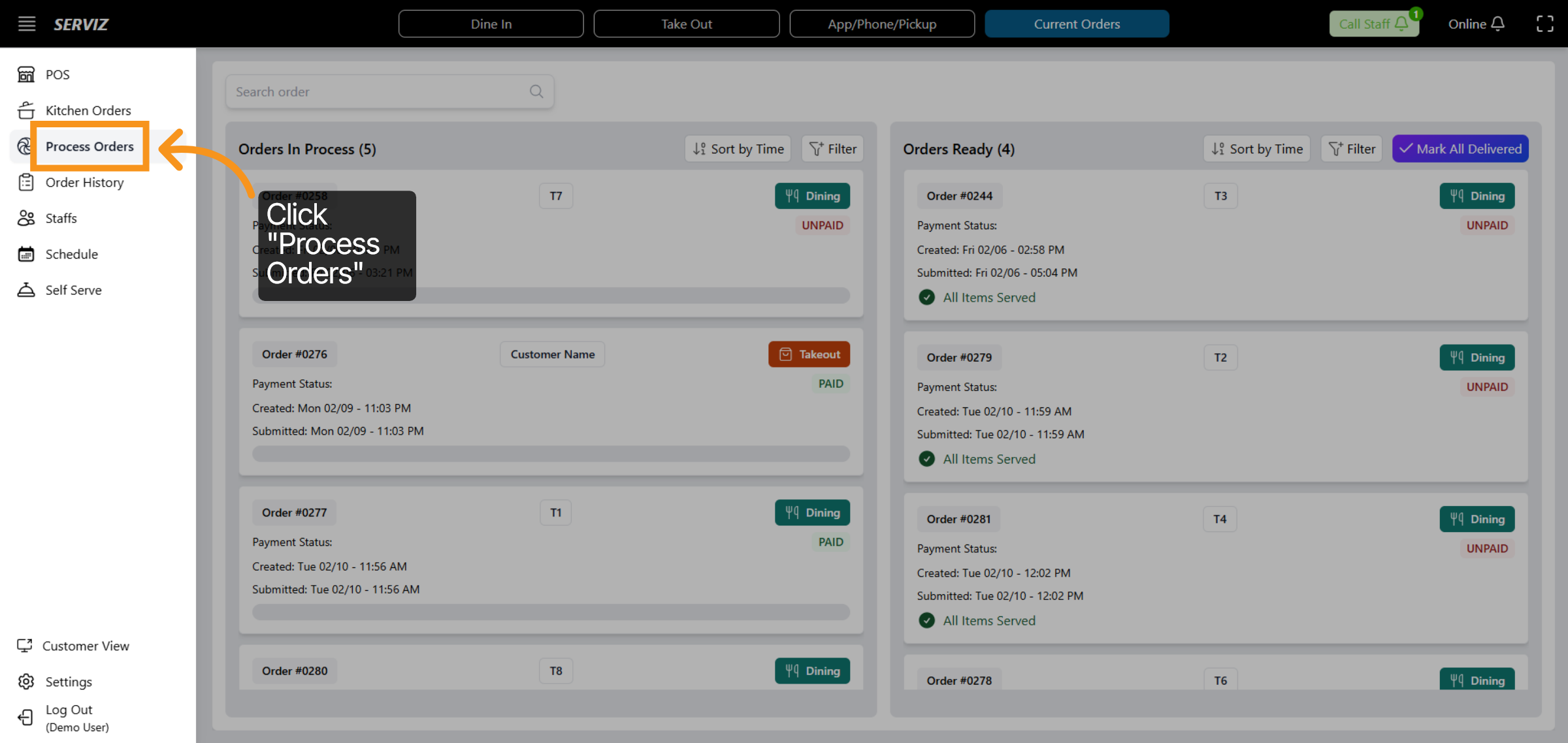Switch to the Dine In tab
This screenshot has width=1568, height=743.
pyautogui.click(x=491, y=24)
